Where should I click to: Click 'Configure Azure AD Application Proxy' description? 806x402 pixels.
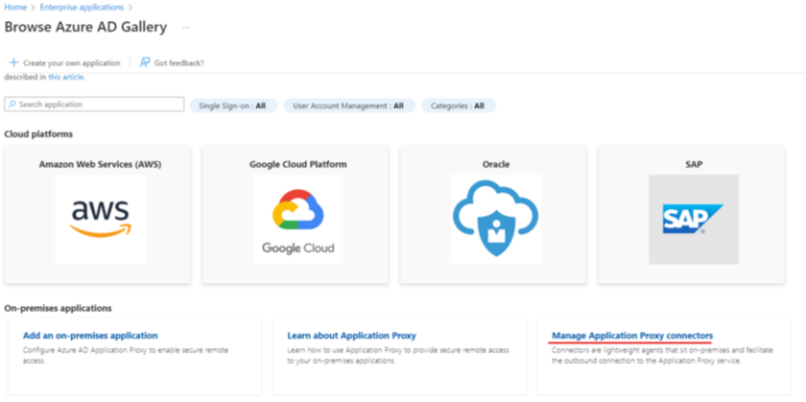(126, 355)
